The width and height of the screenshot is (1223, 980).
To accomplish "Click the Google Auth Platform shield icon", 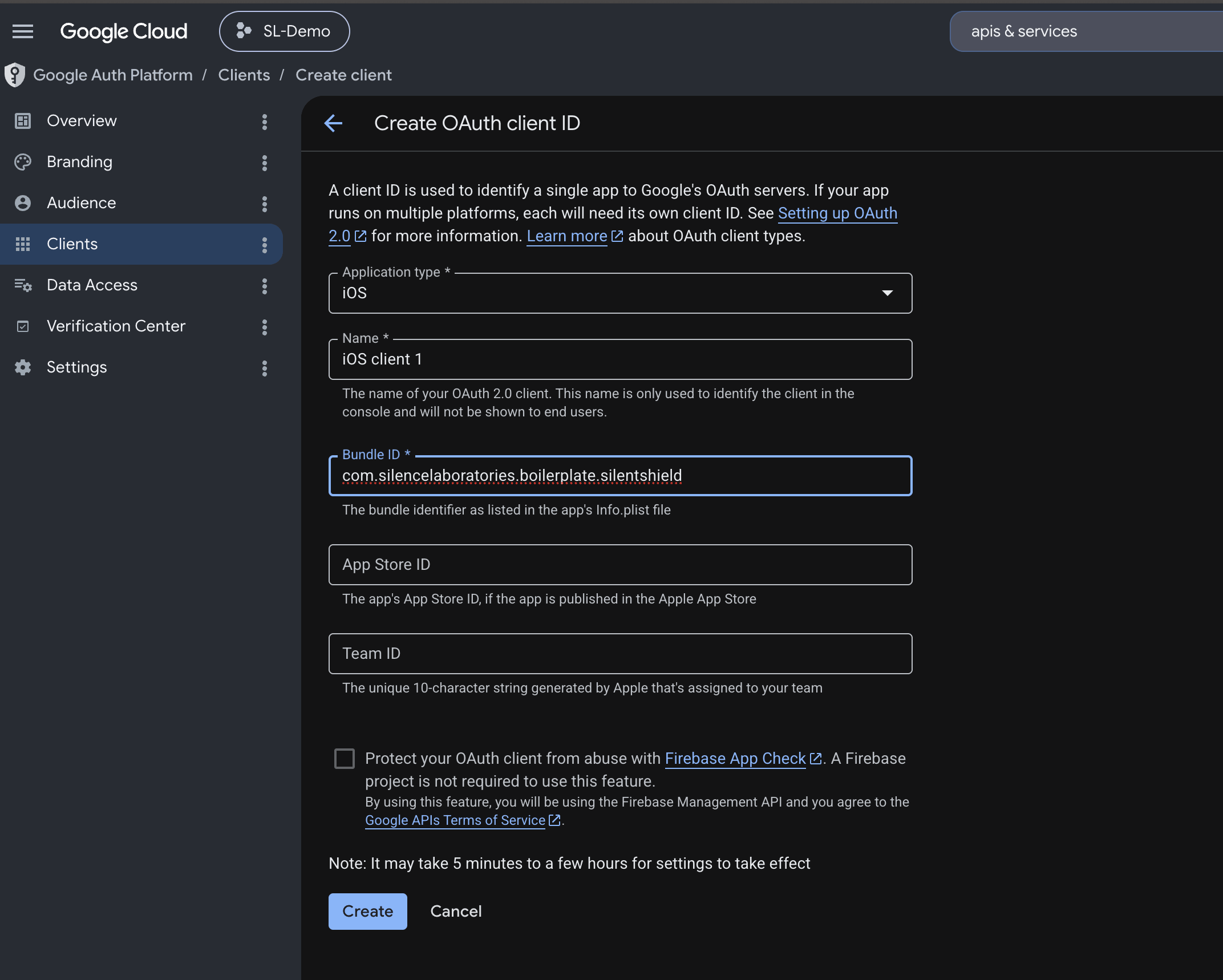I will point(15,75).
